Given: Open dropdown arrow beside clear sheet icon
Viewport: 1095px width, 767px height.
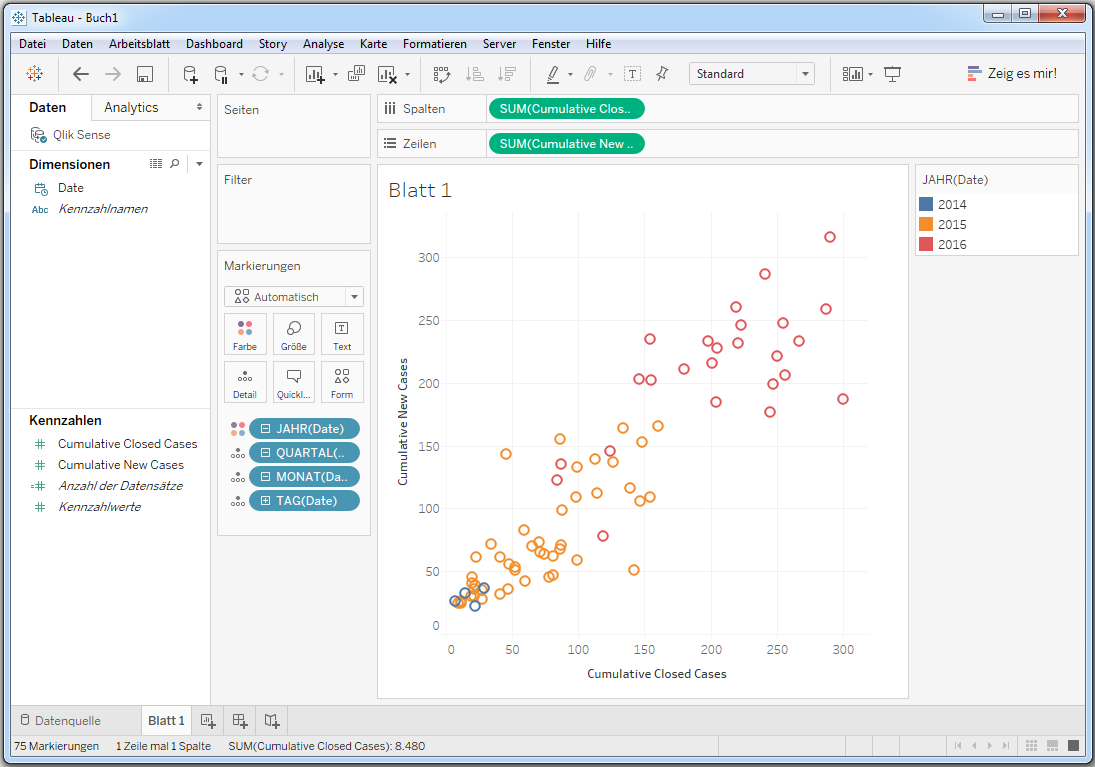Looking at the screenshot, I should coord(407,74).
